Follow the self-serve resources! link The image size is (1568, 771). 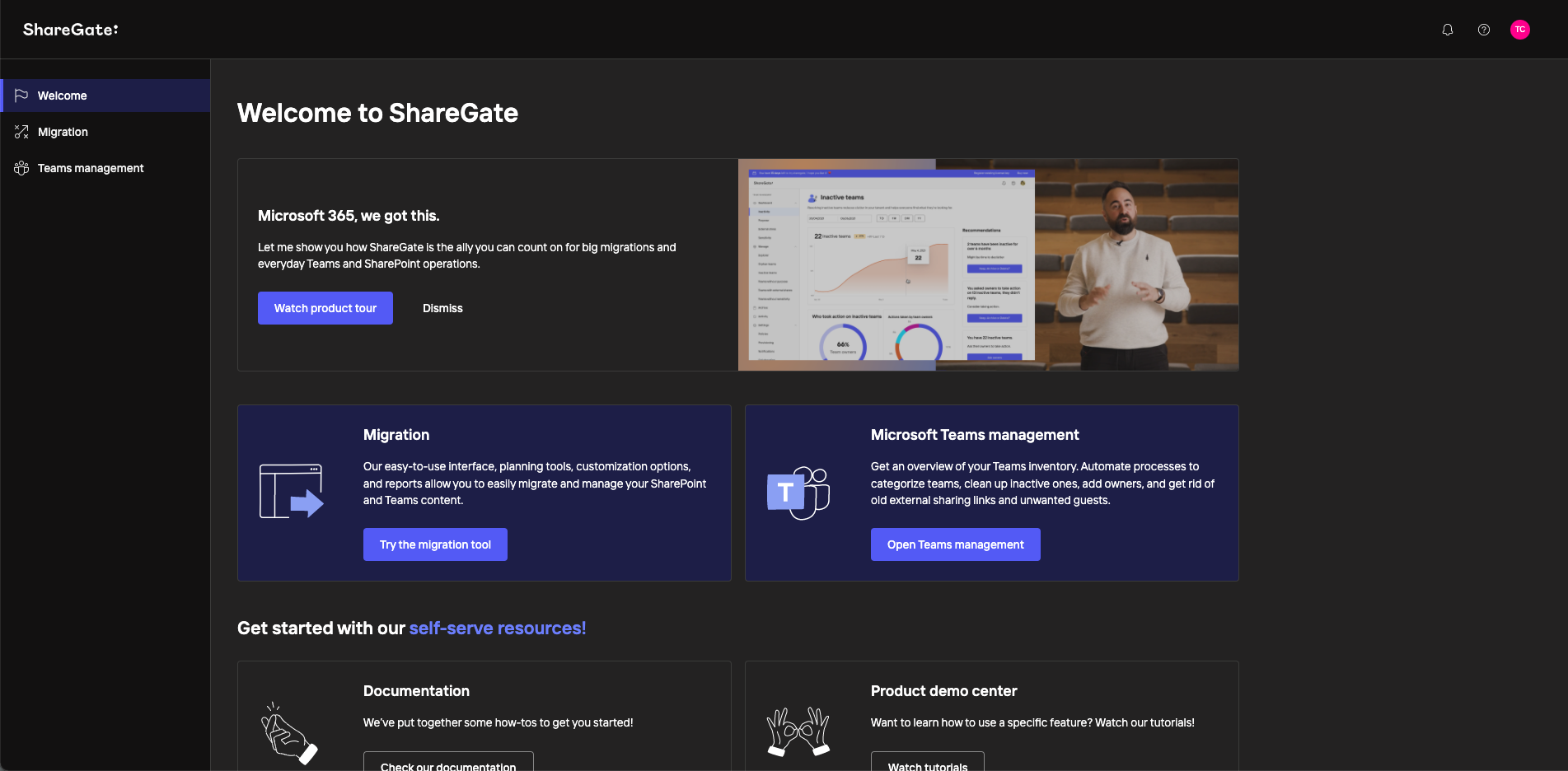[498, 628]
